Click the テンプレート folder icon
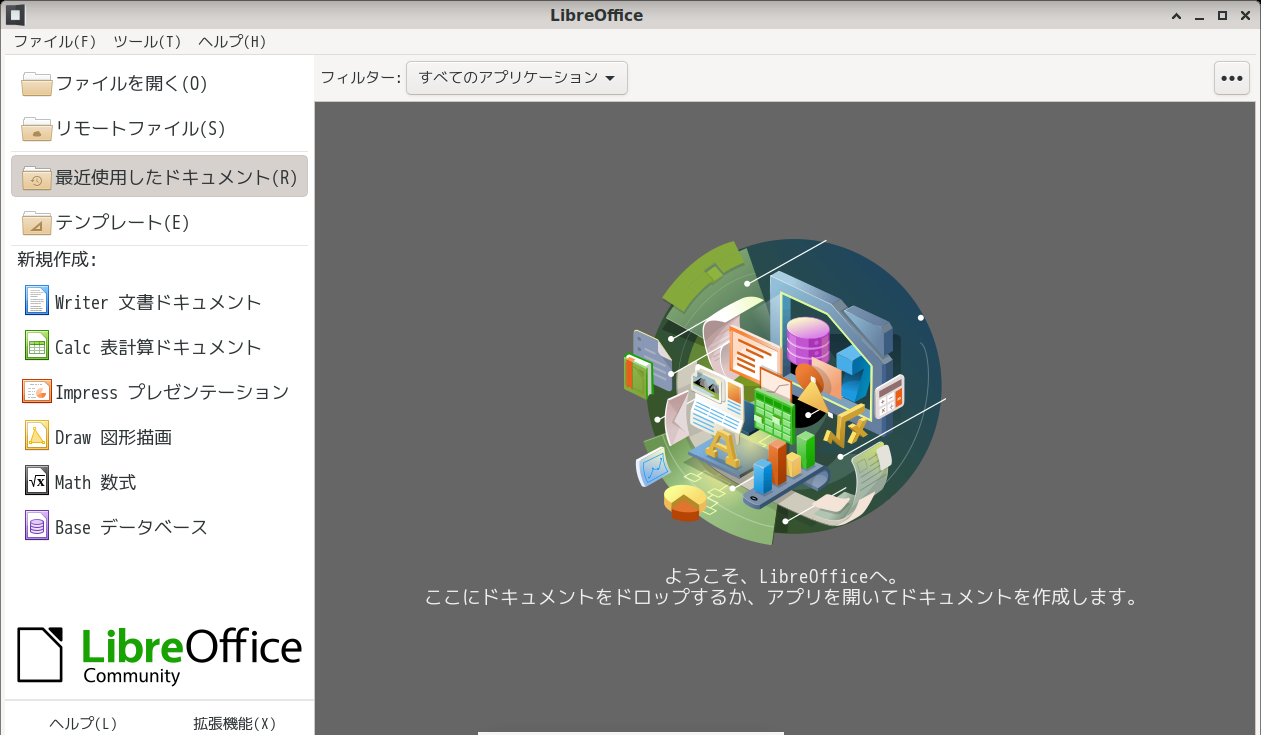Screen dimensions: 1261x735 (x=37, y=222)
